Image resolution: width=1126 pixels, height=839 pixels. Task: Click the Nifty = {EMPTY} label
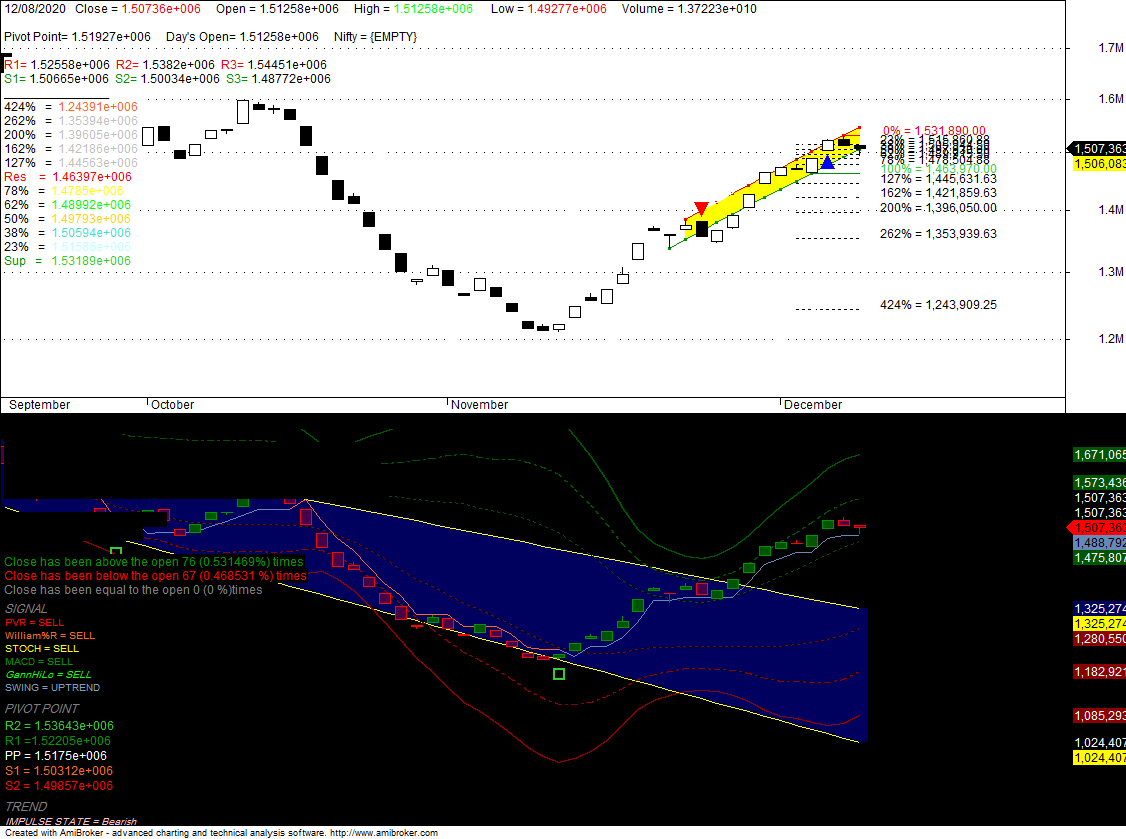click(375, 37)
